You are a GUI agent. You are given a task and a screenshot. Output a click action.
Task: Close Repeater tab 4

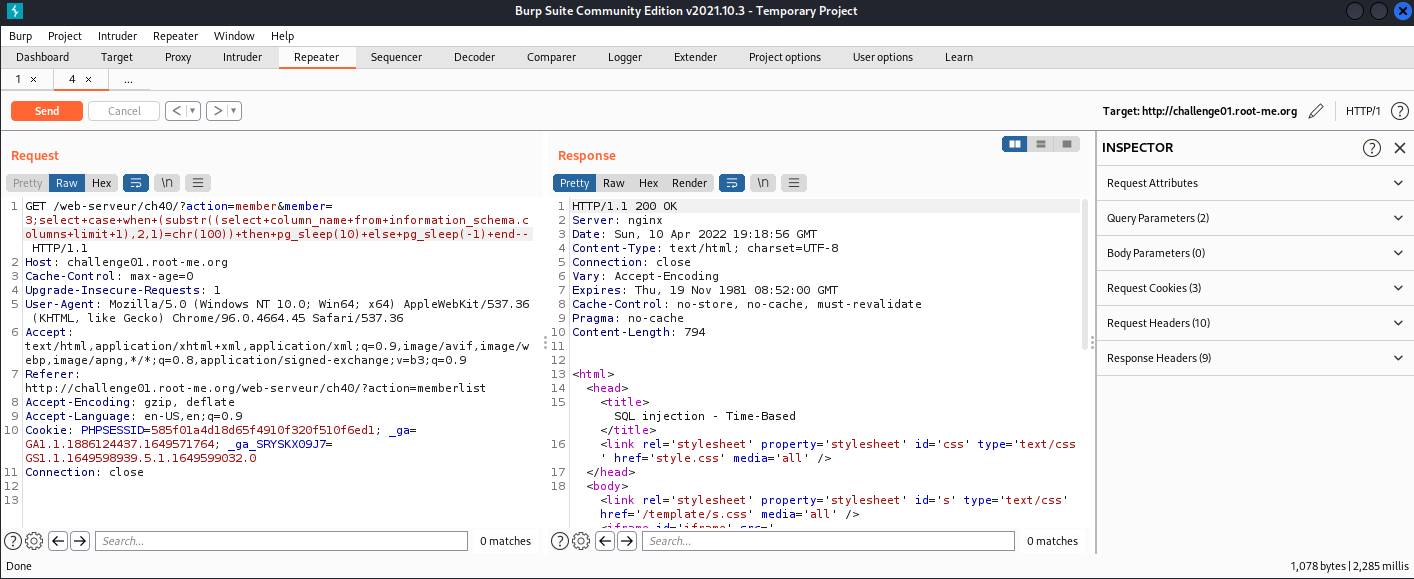pos(87,79)
